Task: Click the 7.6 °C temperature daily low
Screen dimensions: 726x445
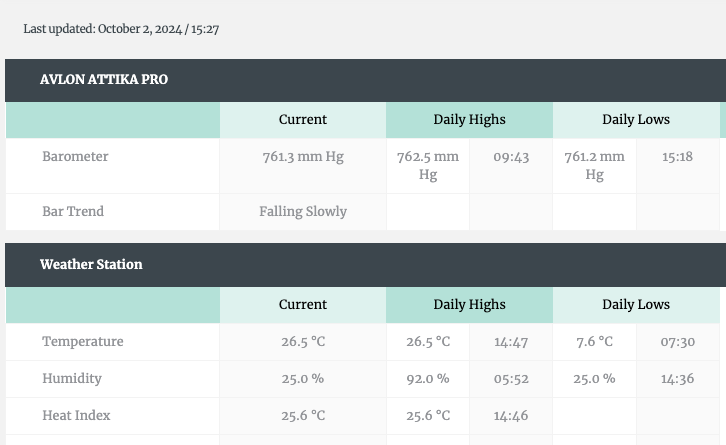Action: 595,342
